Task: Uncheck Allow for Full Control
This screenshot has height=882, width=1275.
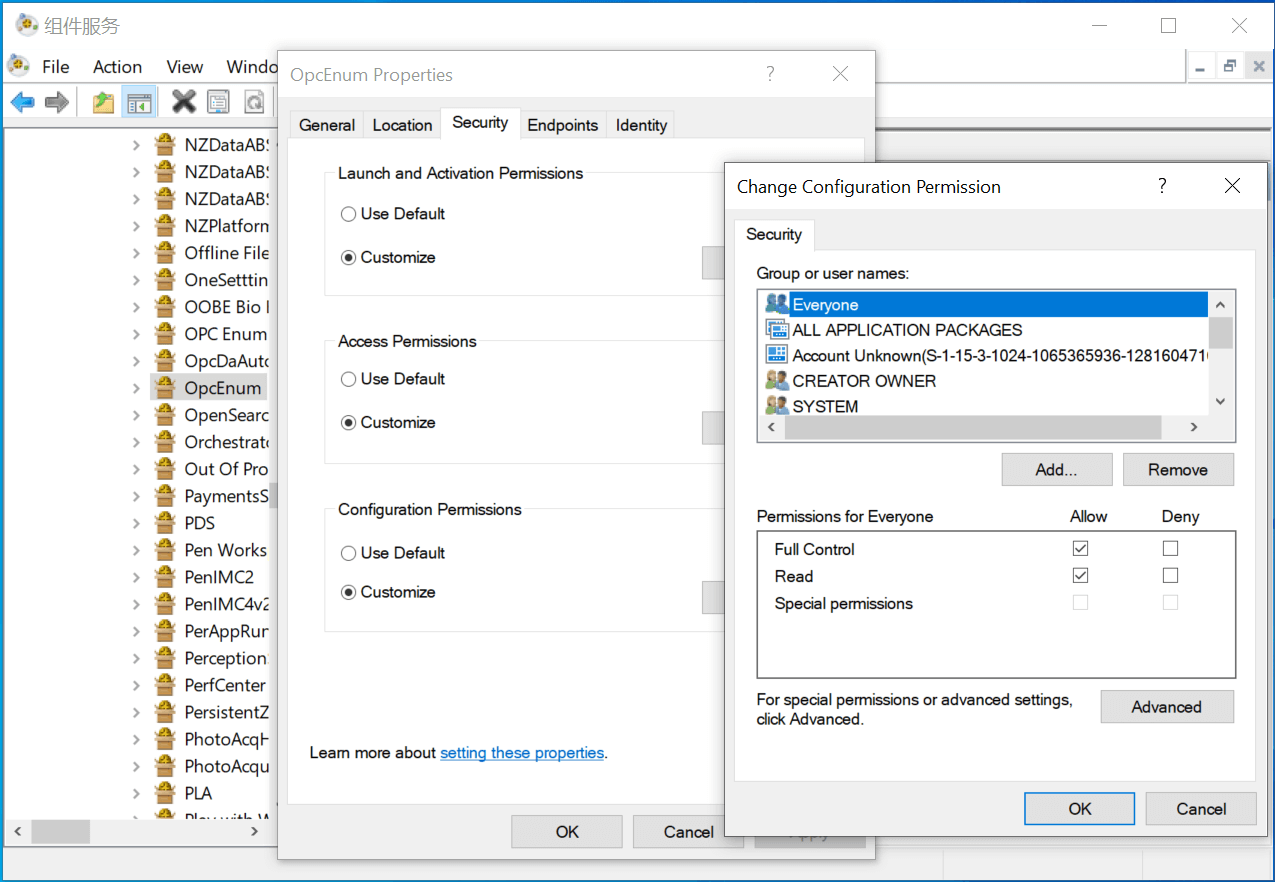Action: 1080,549
